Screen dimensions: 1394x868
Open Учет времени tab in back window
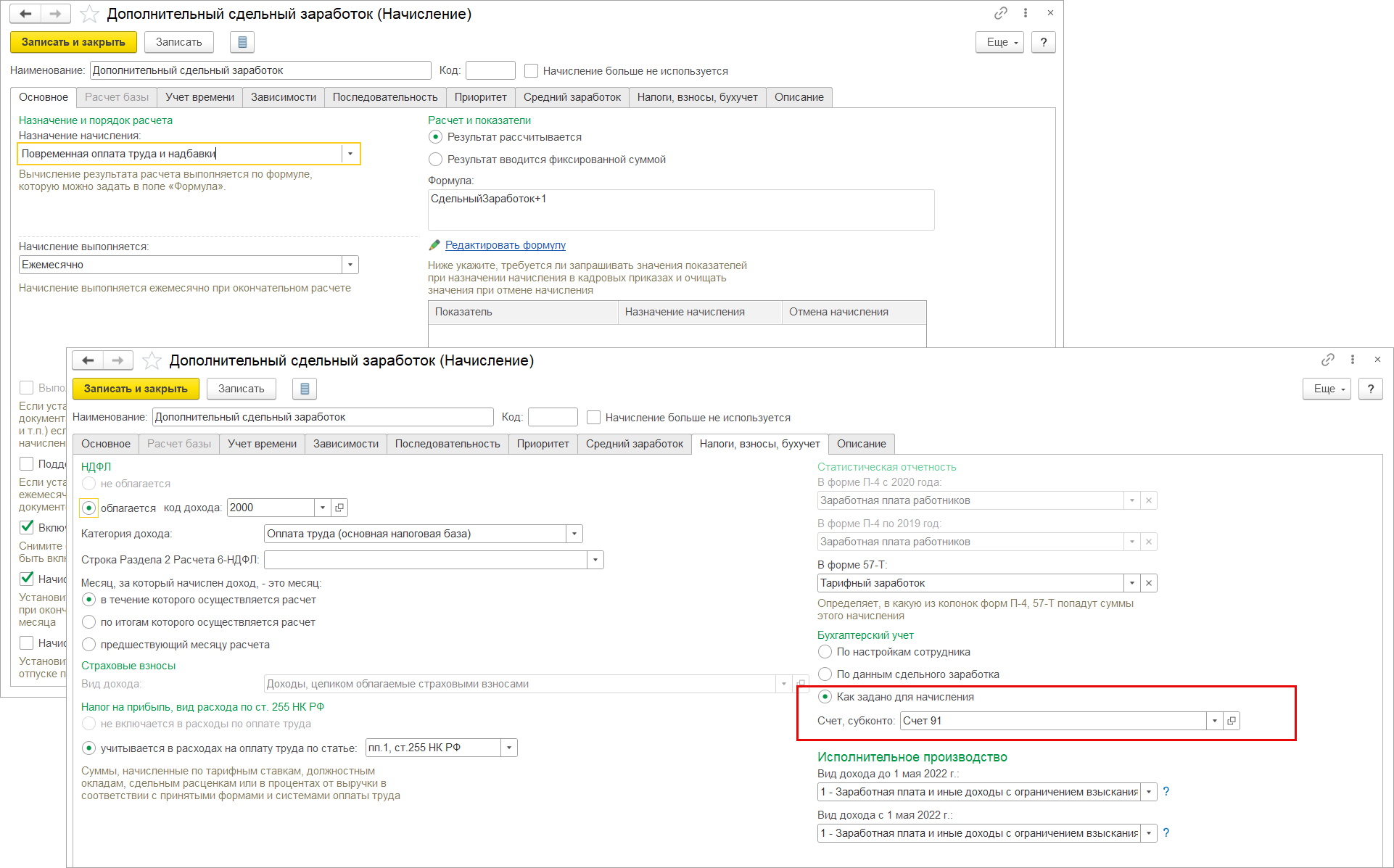click(199, 97)
